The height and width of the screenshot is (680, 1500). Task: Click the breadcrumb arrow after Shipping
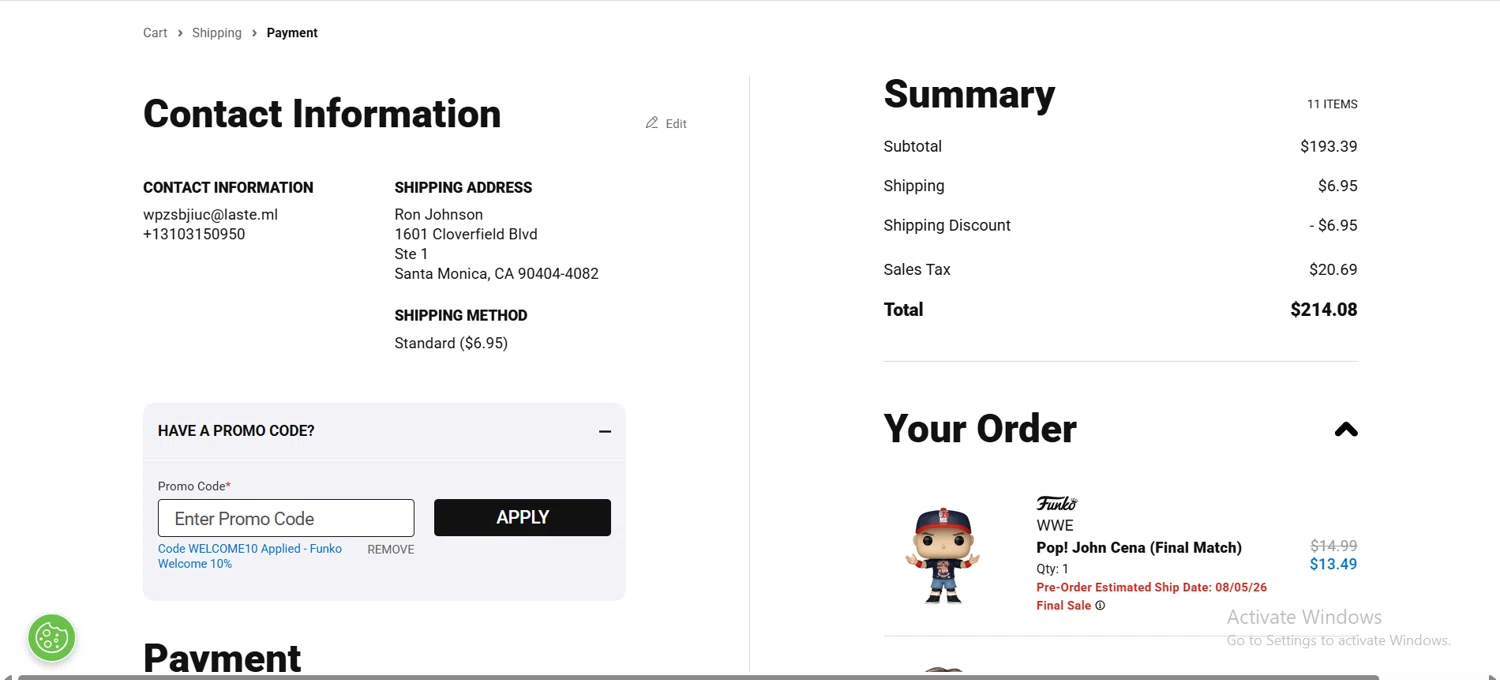pos(255,33)
